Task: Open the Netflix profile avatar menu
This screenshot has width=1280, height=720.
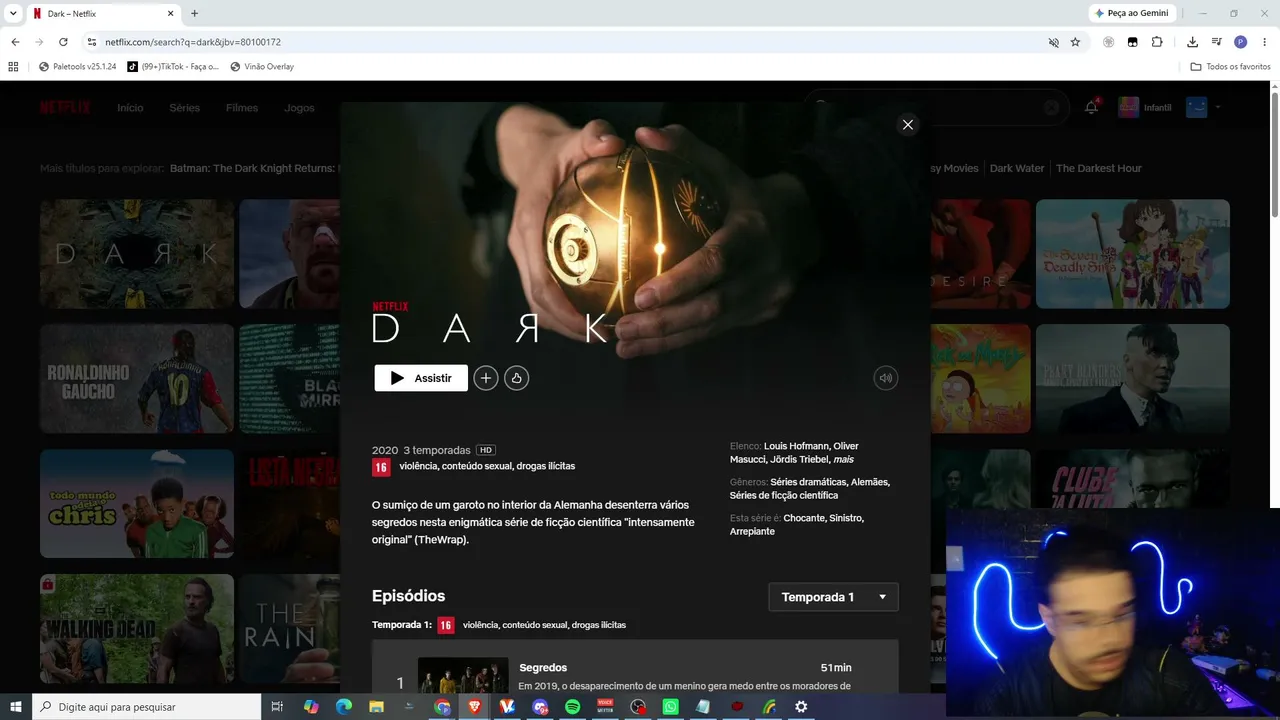Action: click(1197, 107)
